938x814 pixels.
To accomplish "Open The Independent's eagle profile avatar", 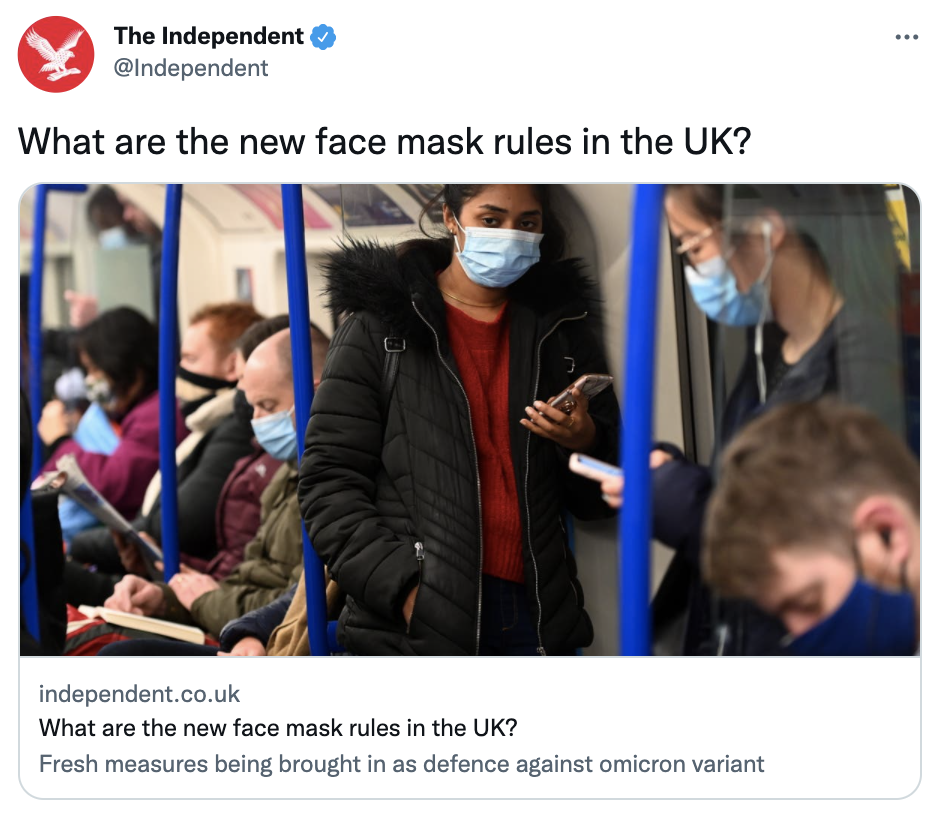I will tap(56, 54).
